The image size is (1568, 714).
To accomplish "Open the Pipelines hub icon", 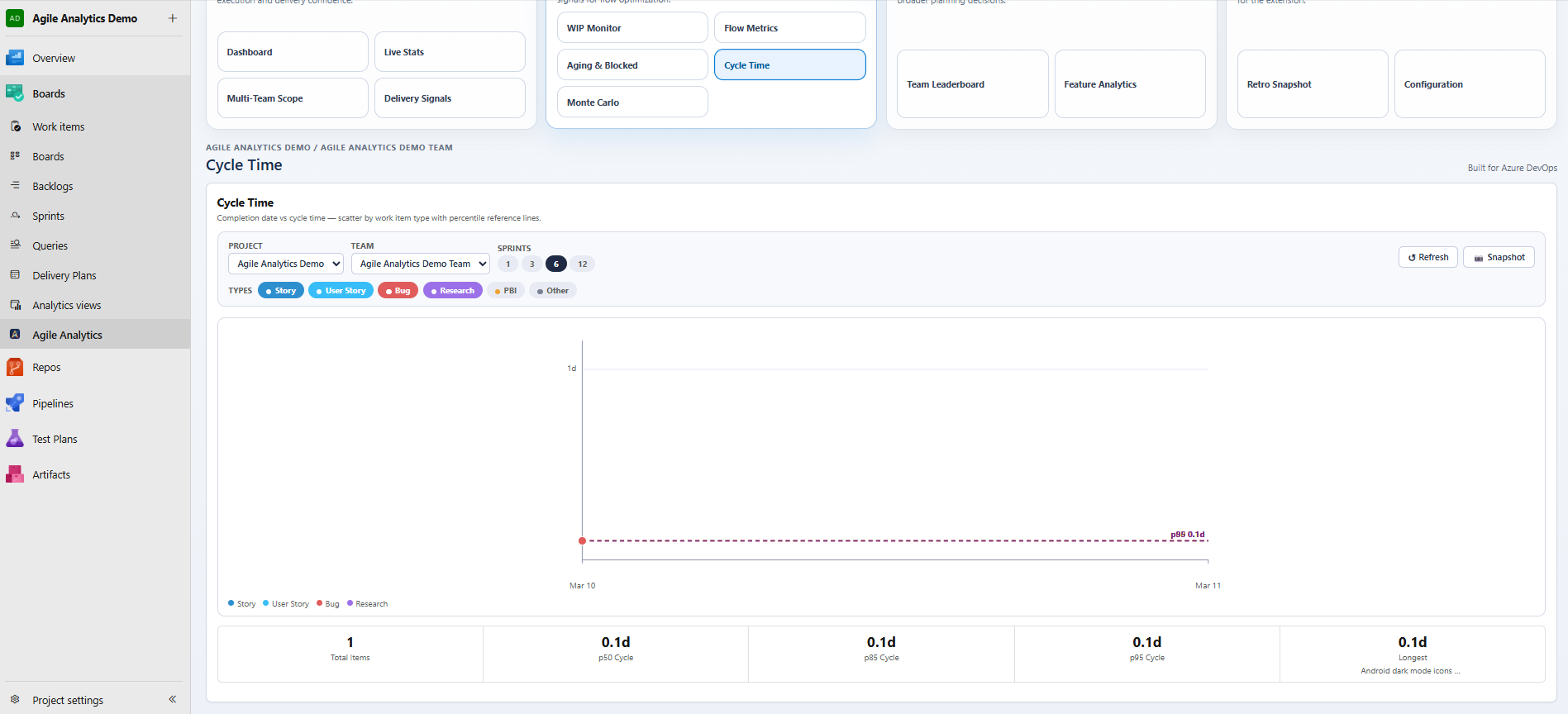I will click(x=15, y=403).
